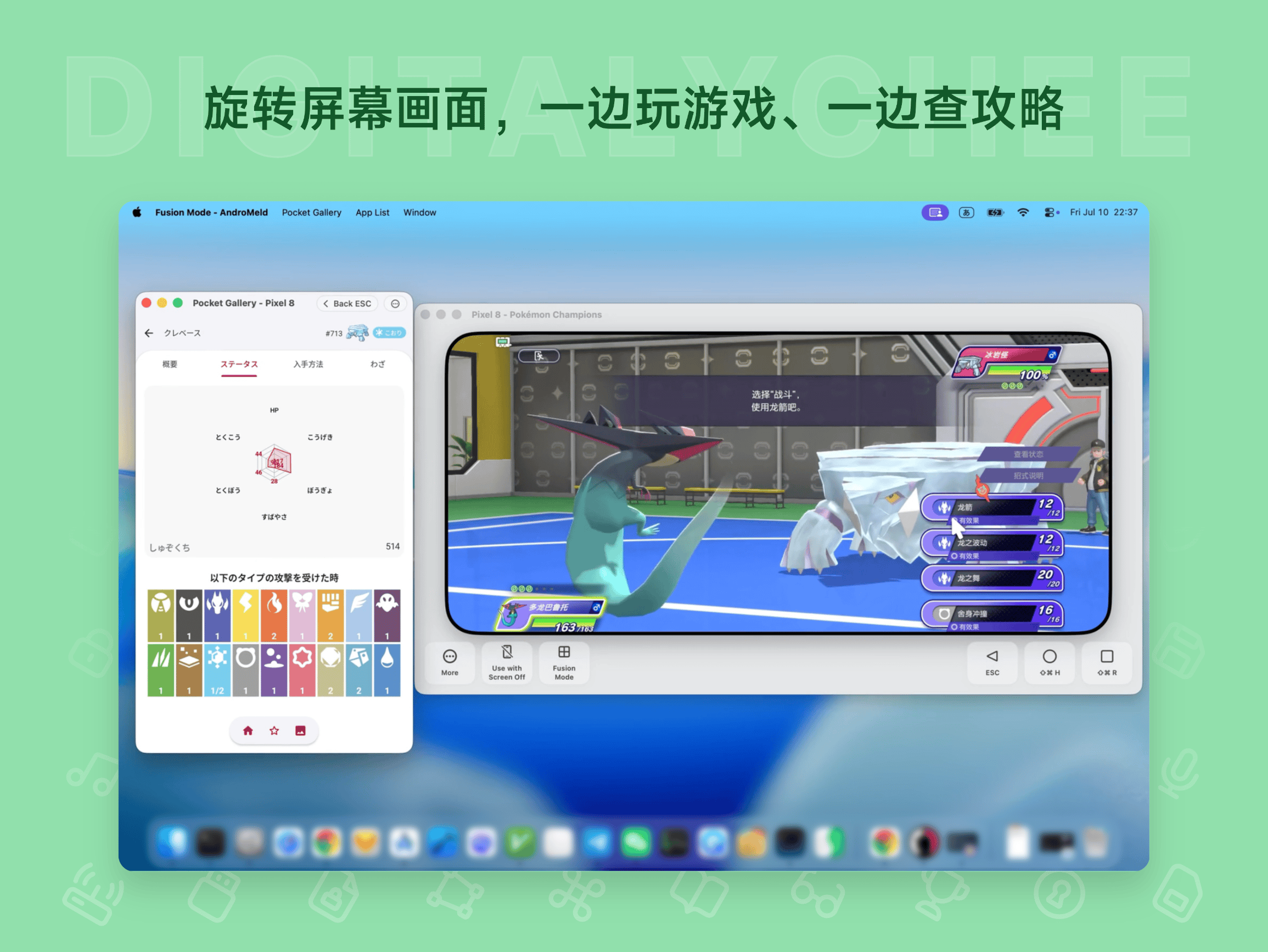Click the Back ESC button in Pocket Gallery
This screenshot has height=952, width=1268.
click(347, 304)
